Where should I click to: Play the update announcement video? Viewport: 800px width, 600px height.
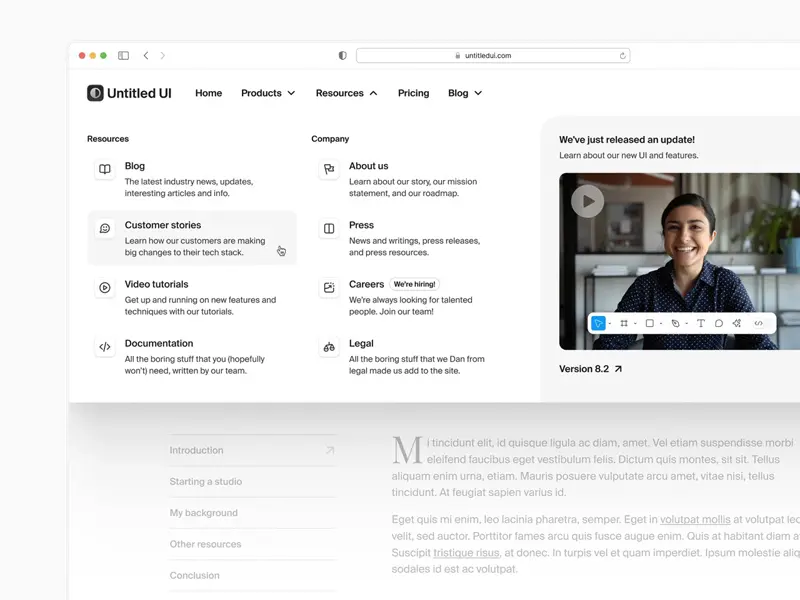point(588,200)
